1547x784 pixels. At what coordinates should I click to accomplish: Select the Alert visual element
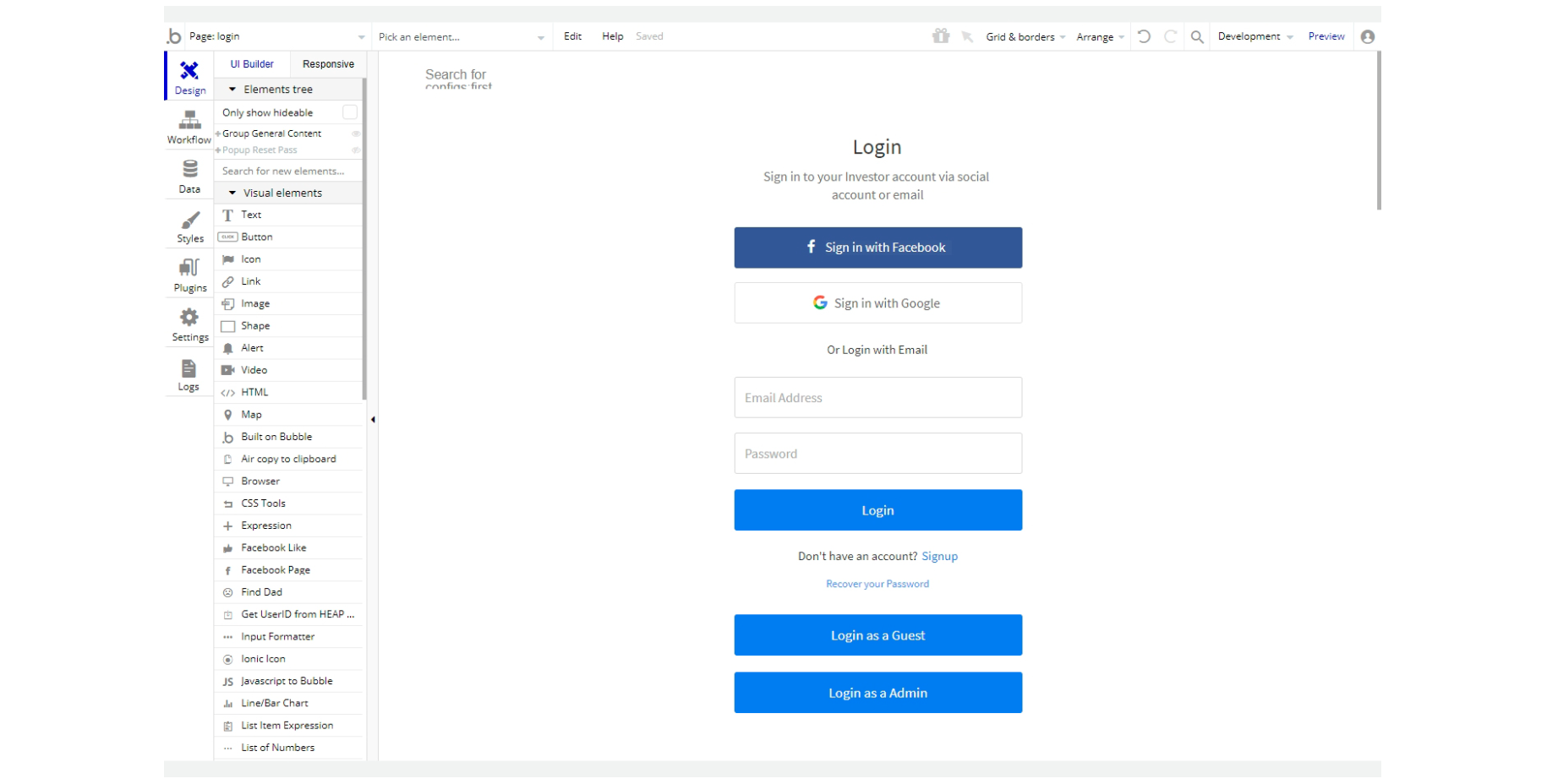coord(289,348)
